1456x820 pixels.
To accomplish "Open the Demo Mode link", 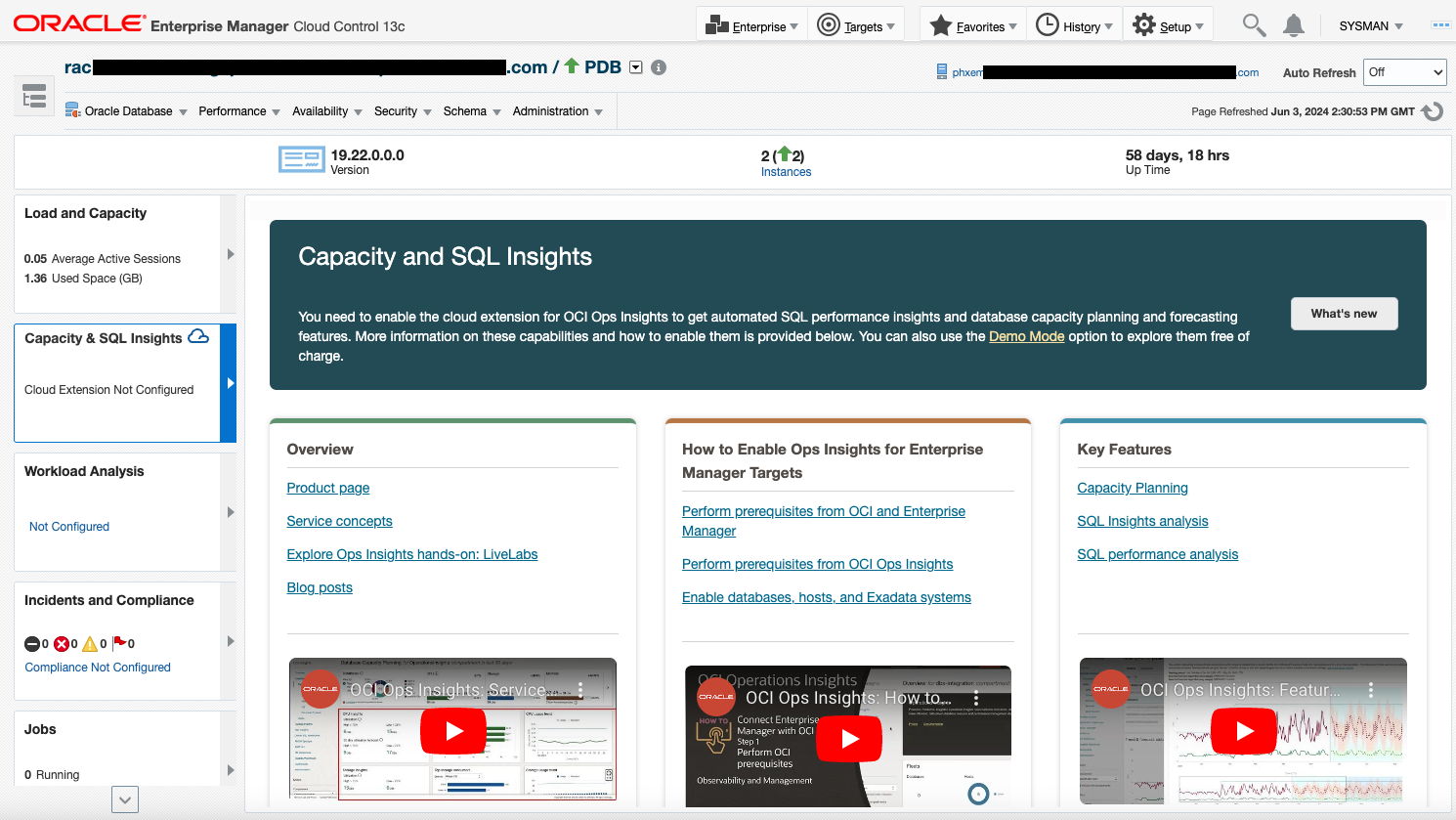I will [x=1026, y=336].
